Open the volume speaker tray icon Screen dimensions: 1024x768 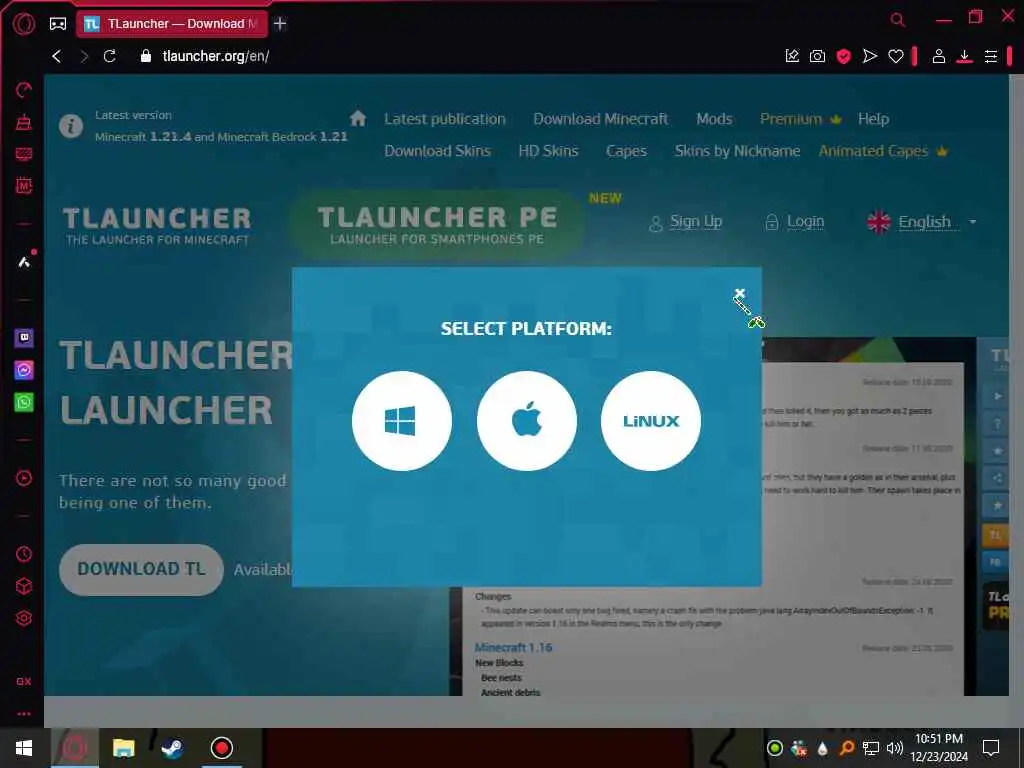[x=895, y=748]
